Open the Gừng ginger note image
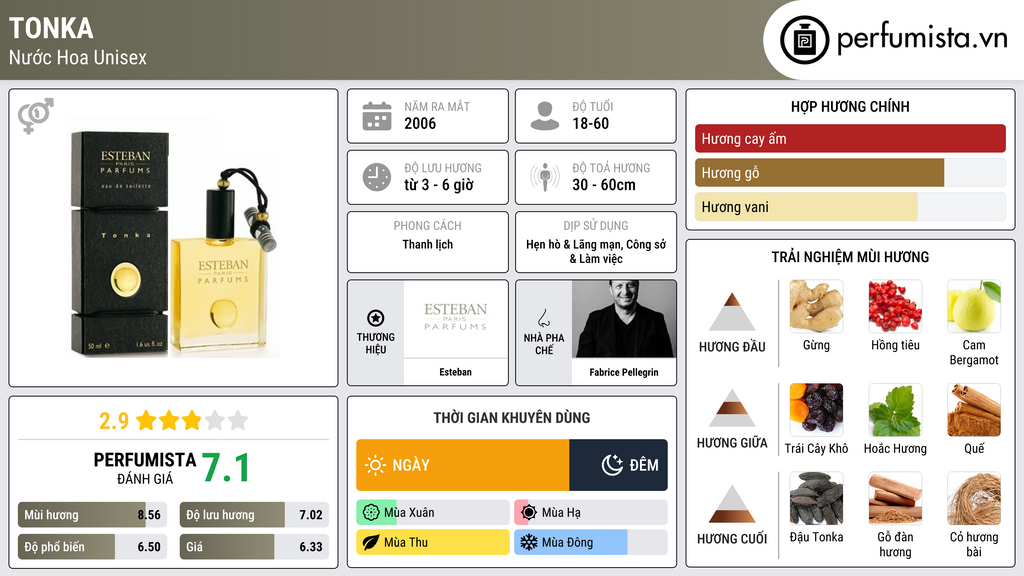This screenshot has width=1024, height=576. (816, 306)
